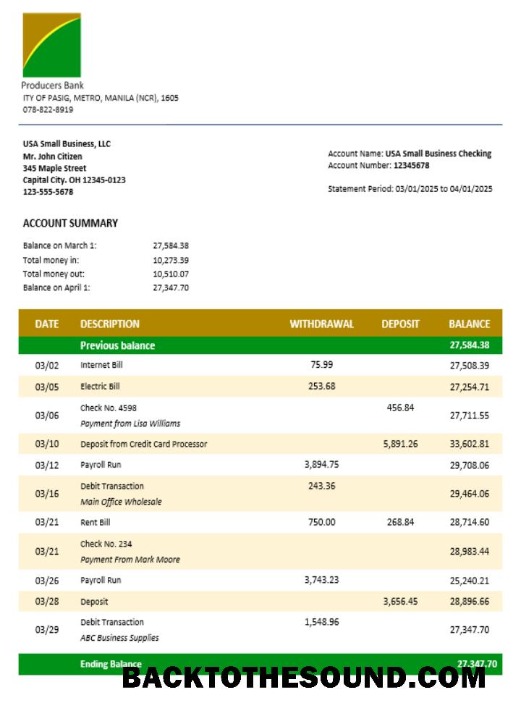Select 'ABC Business Supplies' note

(x=120, y=638)
